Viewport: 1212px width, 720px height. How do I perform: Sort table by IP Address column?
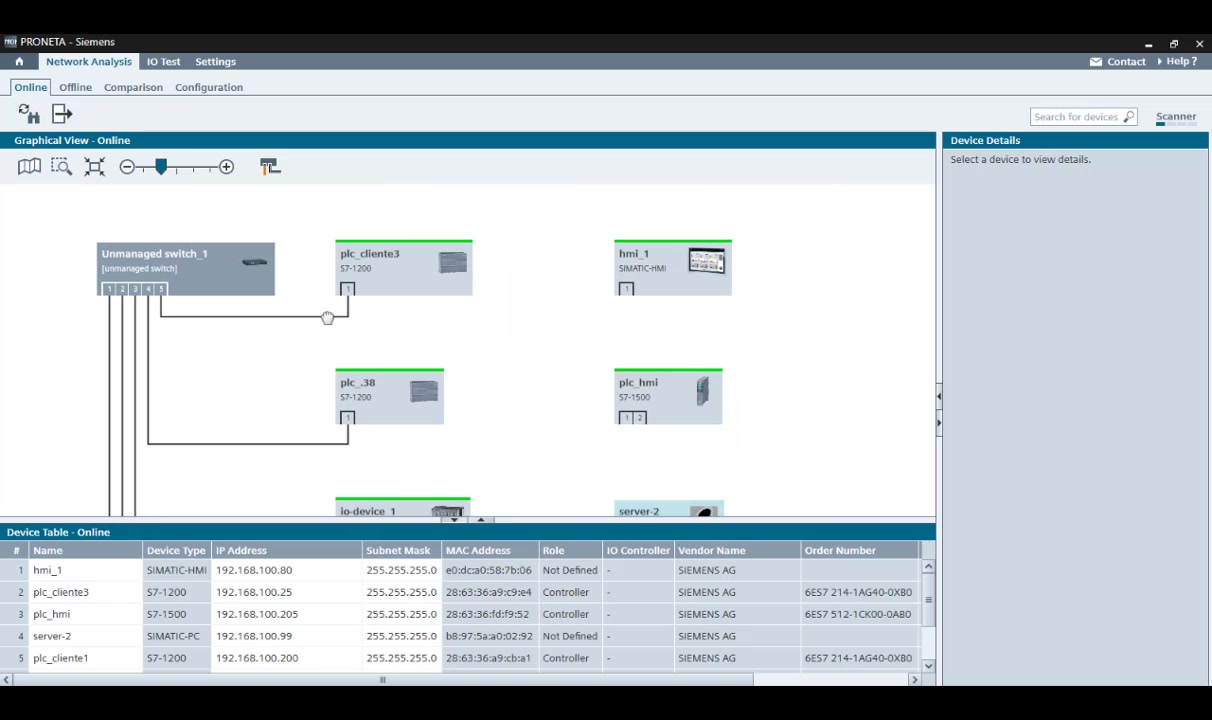pos(287,551)
